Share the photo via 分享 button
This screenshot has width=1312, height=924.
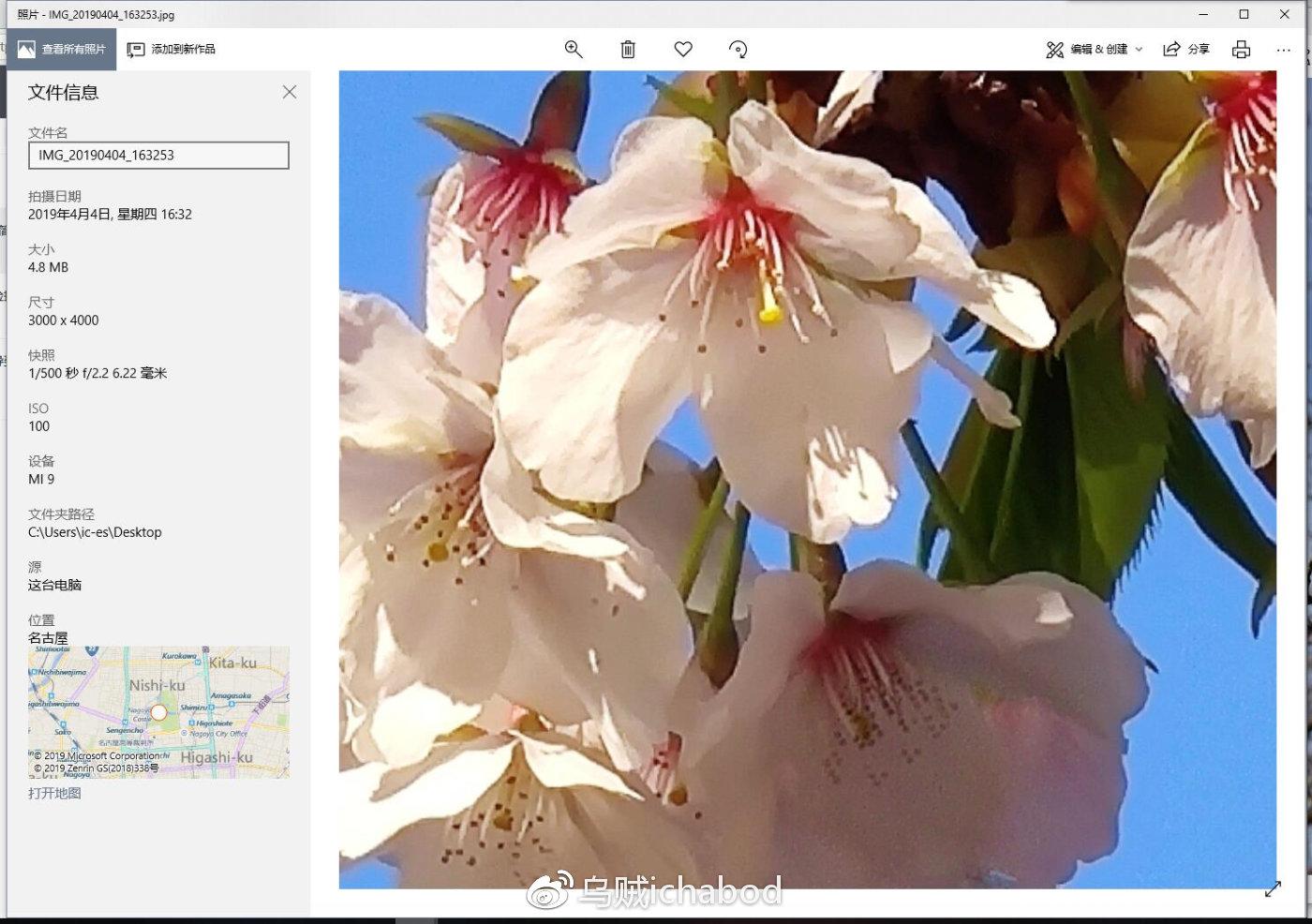click(x=1186, y=50)
